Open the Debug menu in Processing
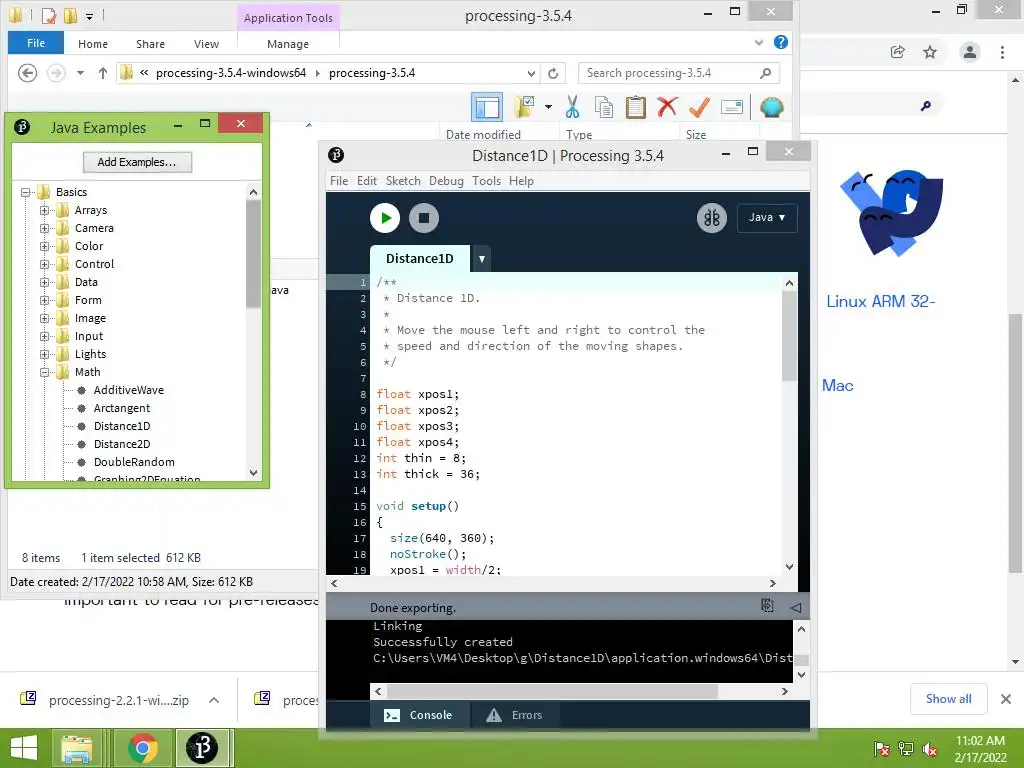The height and width of the screenshot is (768, 1024). coord(446,181)
